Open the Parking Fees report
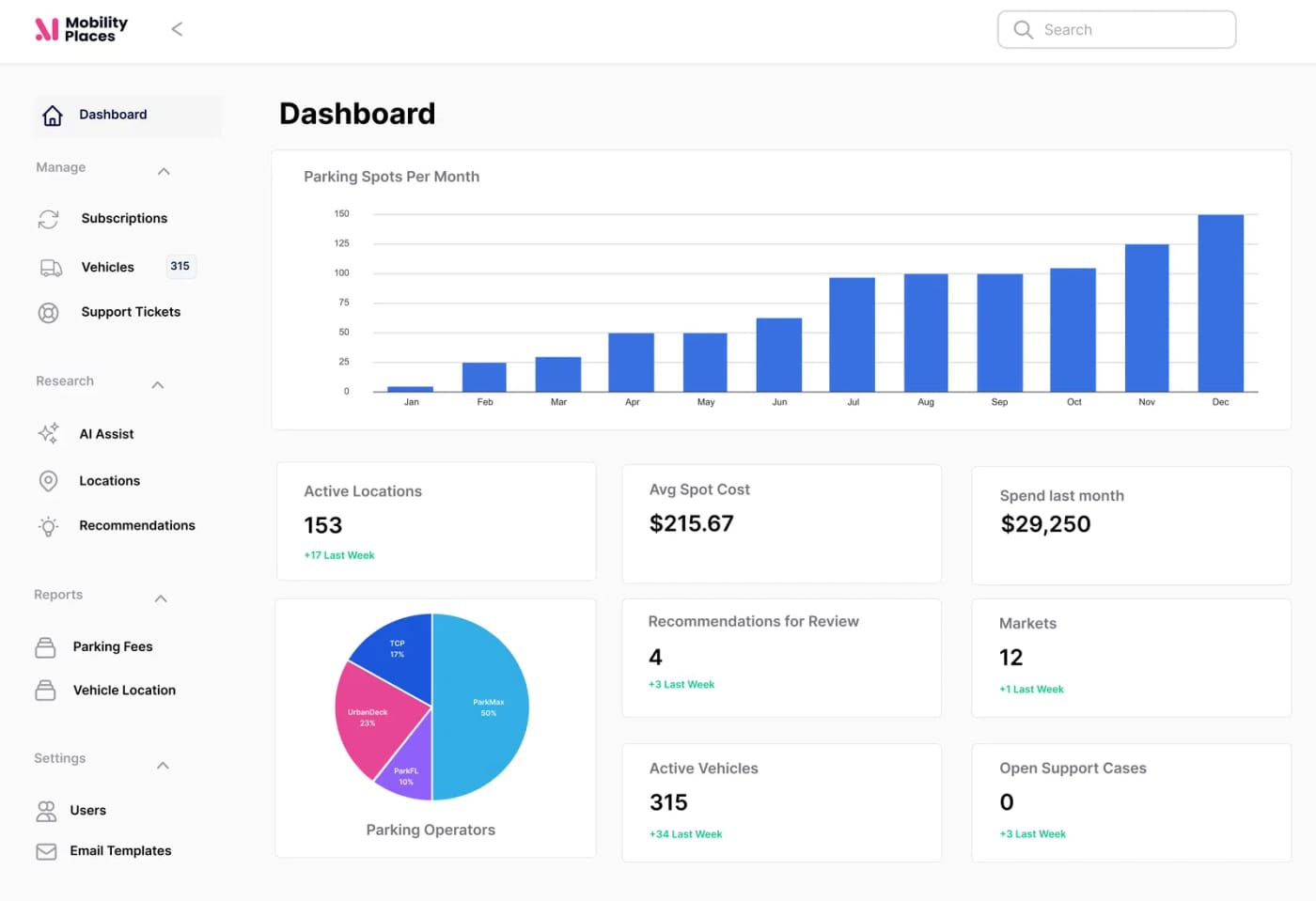This screenshot has width=1316, height=901. [113, 646]
